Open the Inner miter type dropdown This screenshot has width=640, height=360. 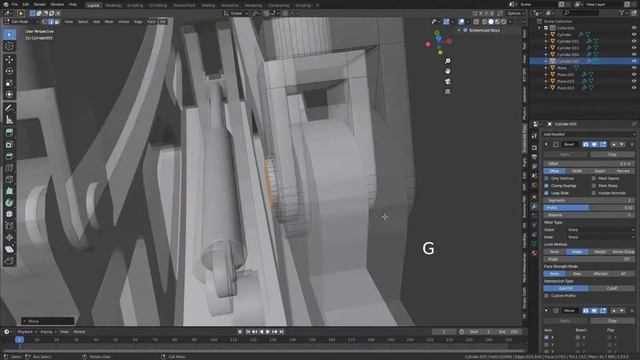[601, 237]
